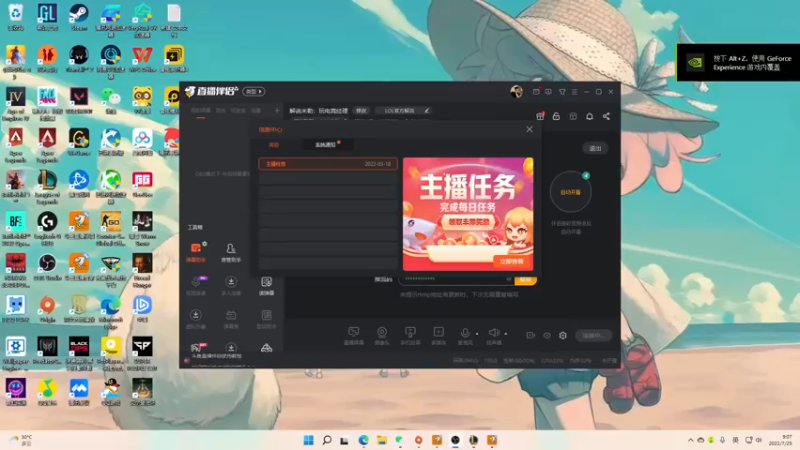This screenshot has height=450, width=800.
Task: Open the Recycle Bin on desktop
Action: point(15,17)
